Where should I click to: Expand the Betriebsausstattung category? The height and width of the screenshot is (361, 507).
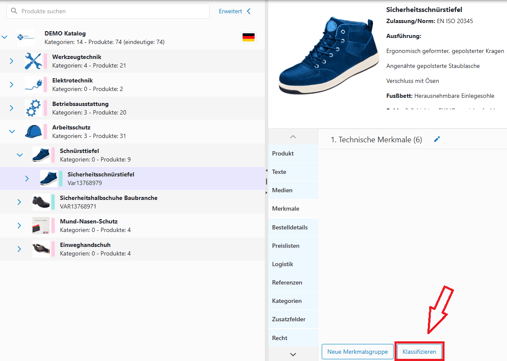(12, 108)
